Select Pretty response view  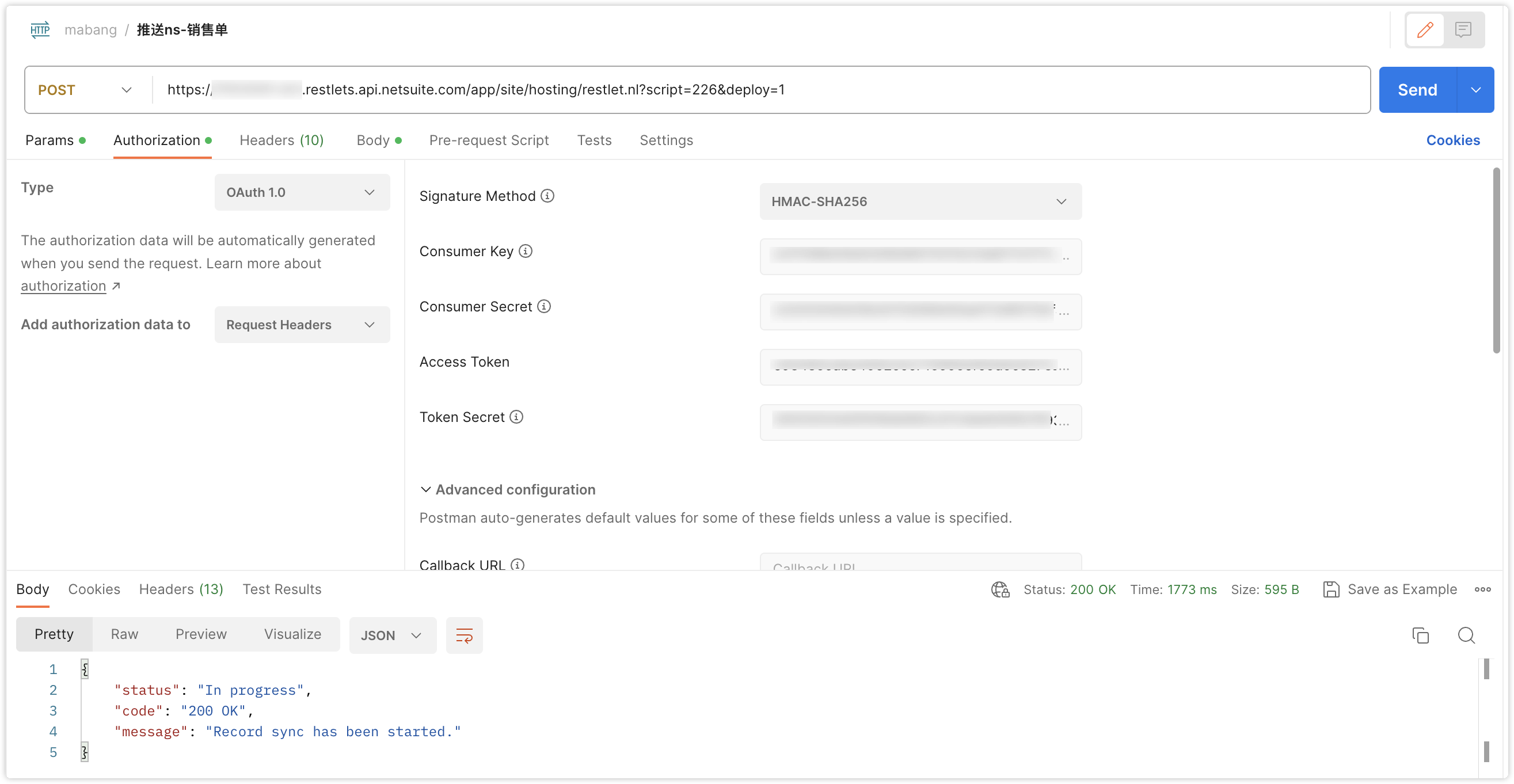pos(54,634)
